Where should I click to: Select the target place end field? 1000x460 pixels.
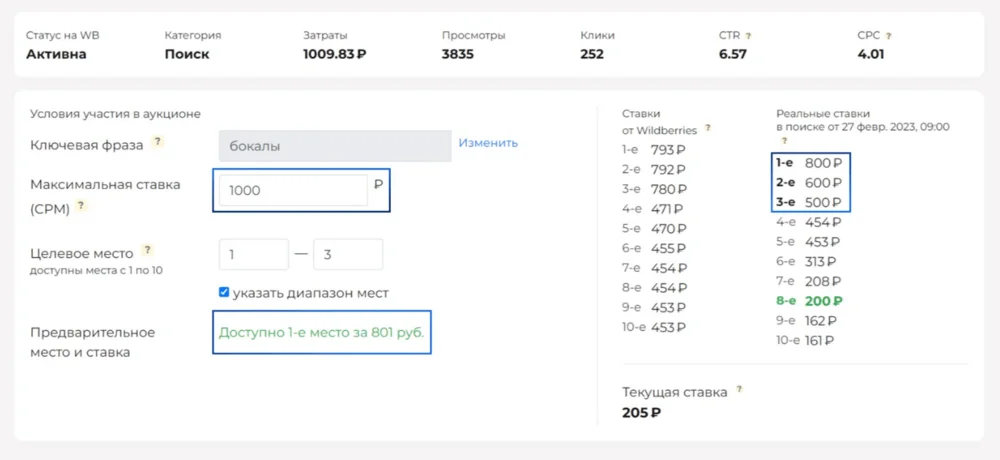pyautogui.click(x=348, y=254)
